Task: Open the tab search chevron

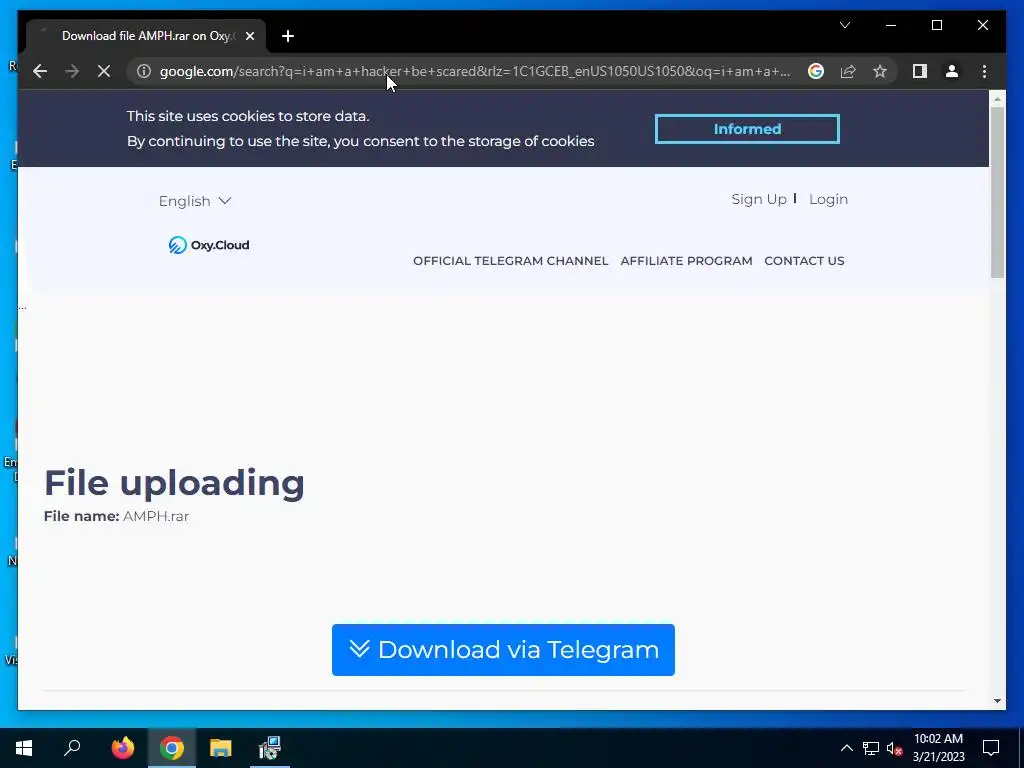Action: (x=844, y=25)
